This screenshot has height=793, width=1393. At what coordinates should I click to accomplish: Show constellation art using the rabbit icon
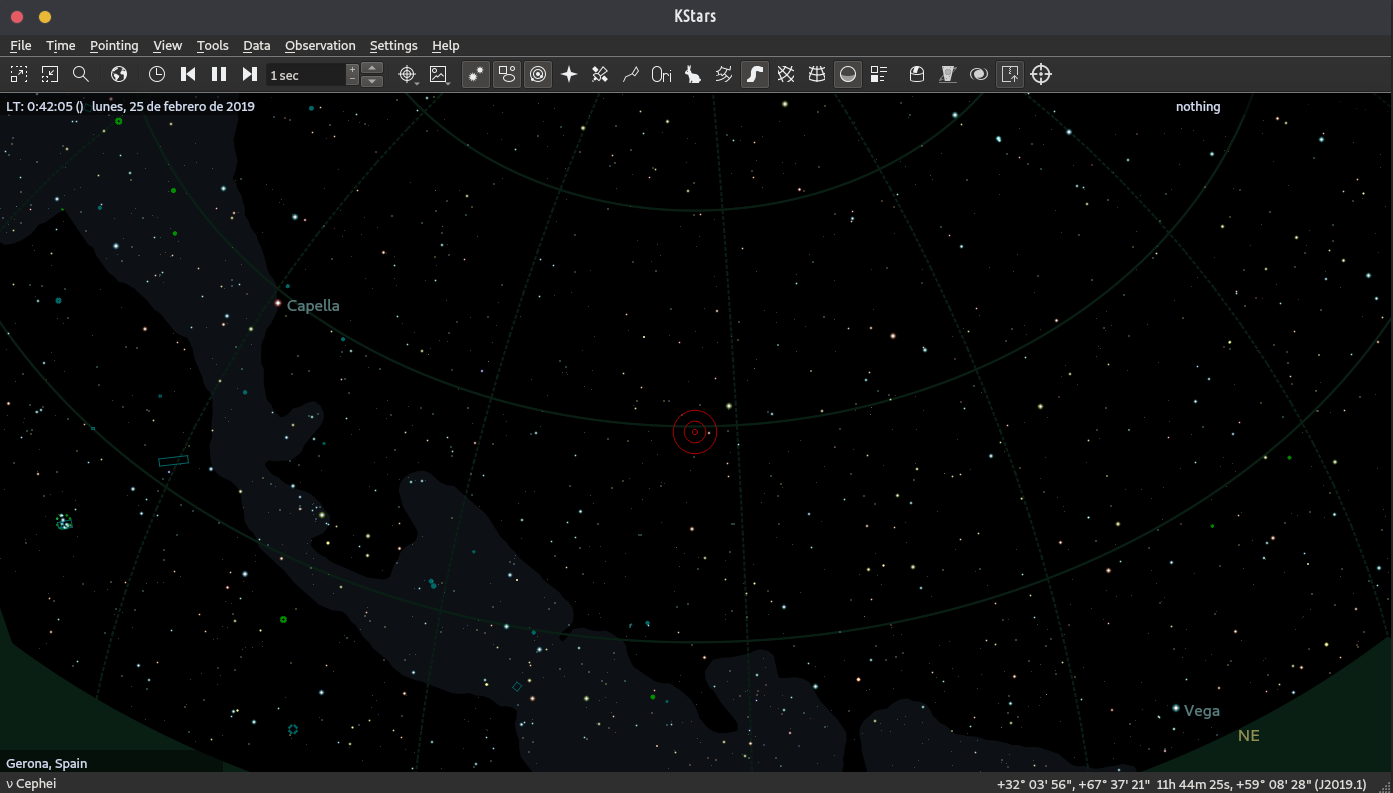(692, 74)
